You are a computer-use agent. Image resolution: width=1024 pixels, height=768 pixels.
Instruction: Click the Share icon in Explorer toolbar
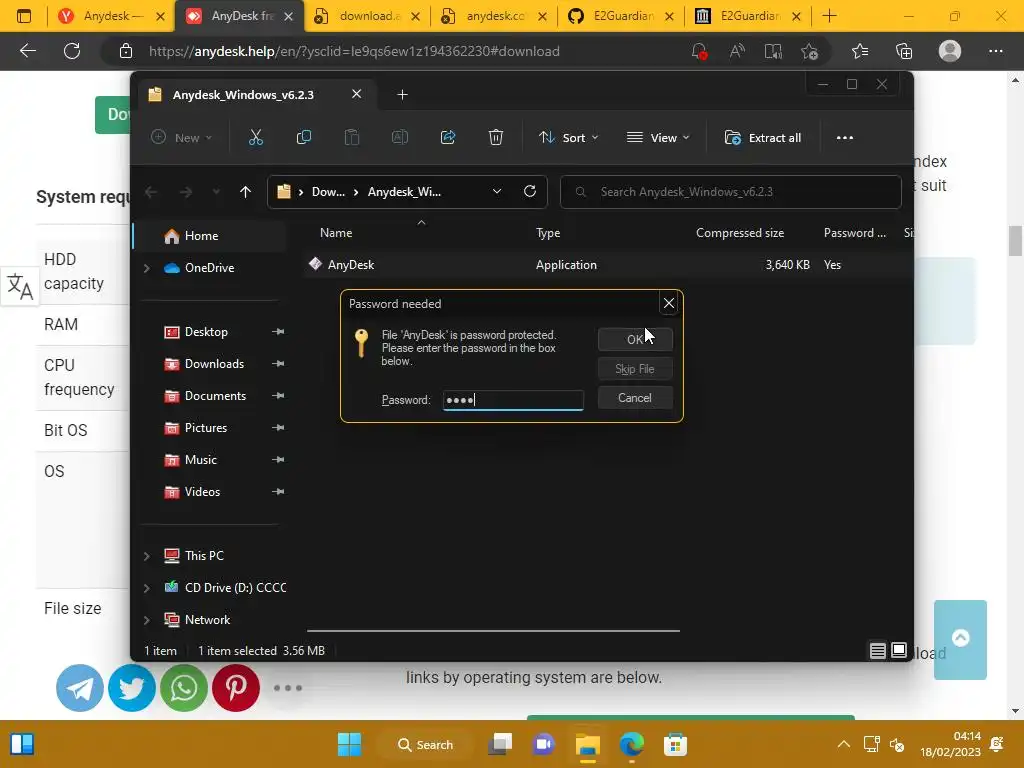click(x=448, y=138)
